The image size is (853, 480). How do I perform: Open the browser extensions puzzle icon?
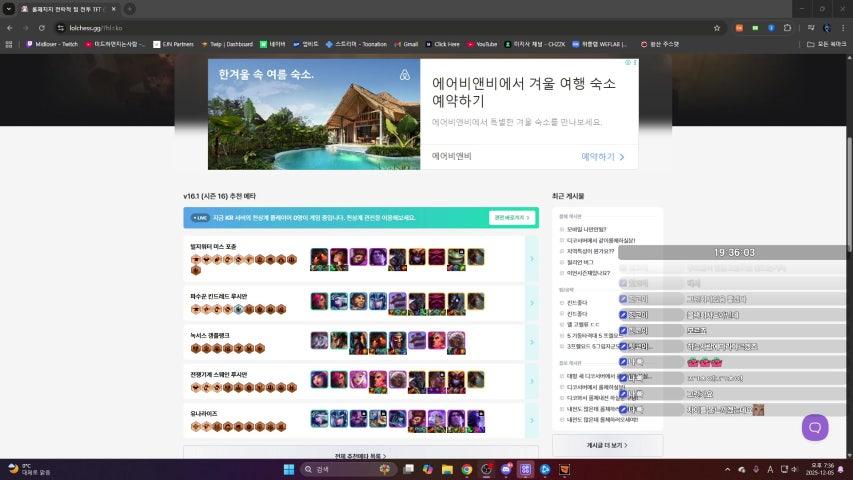(x=787, y=28)
